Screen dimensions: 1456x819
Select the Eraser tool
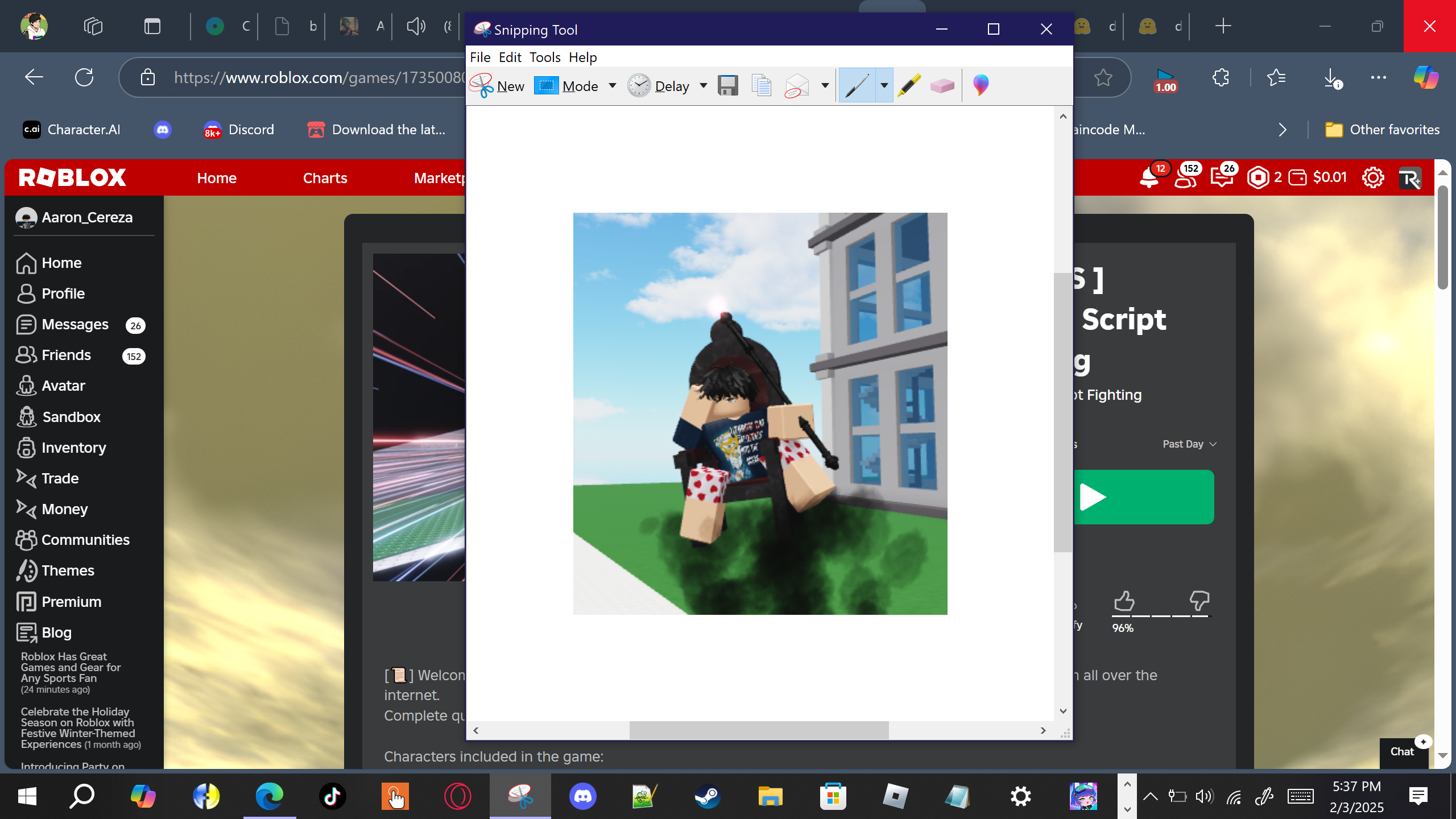(942, 86)
